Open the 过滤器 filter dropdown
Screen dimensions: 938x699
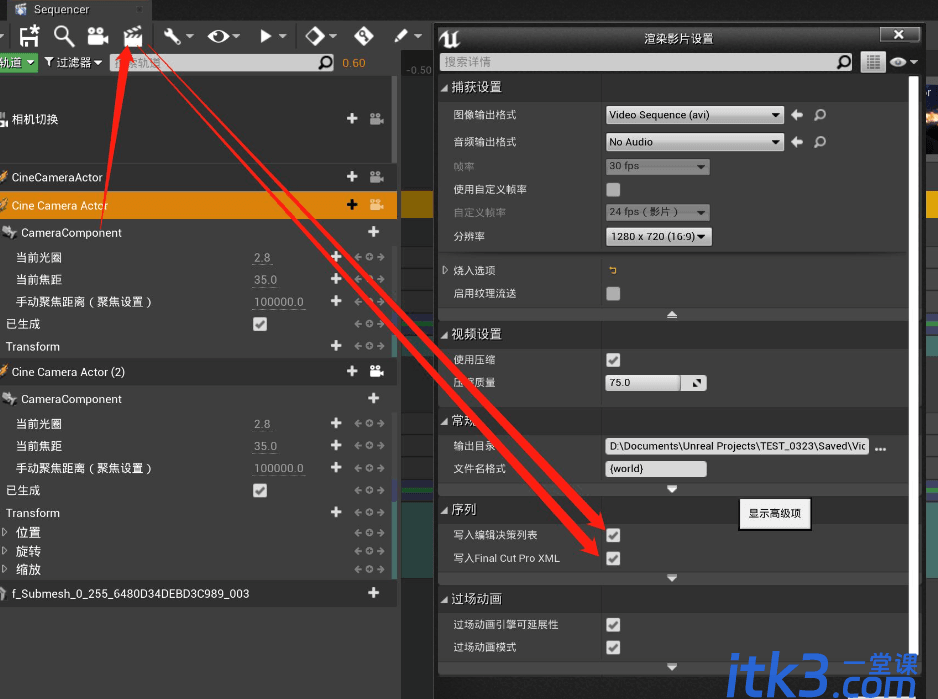click(73, 62)
